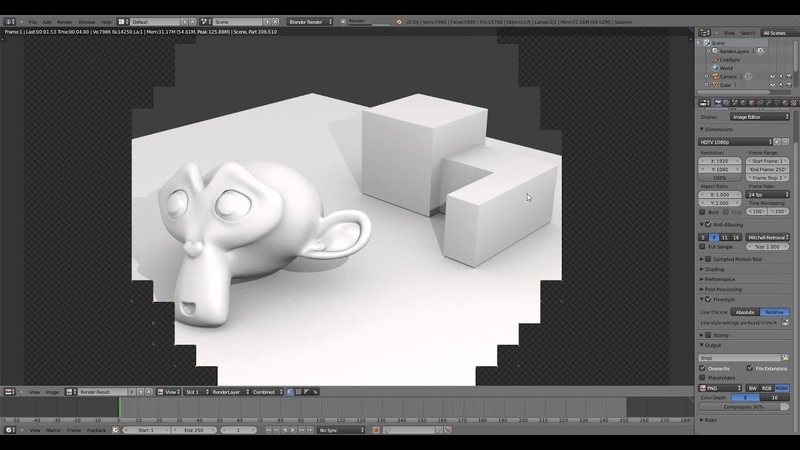Open Material properties tab icon

tap(785, 103)
